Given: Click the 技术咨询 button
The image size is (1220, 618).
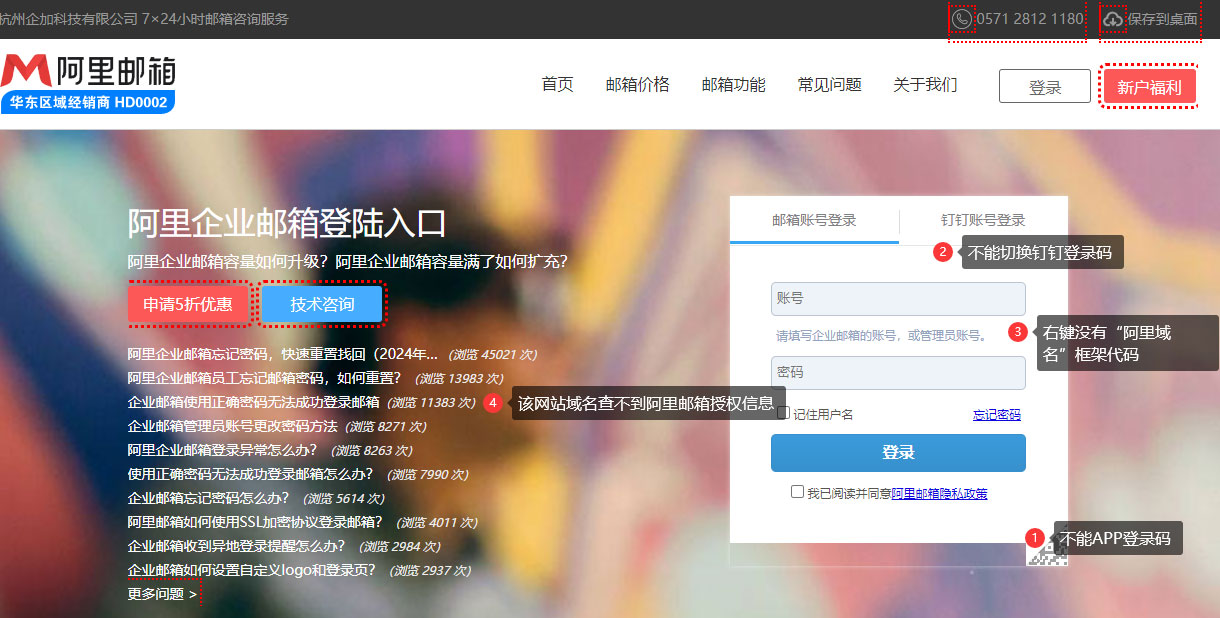Looking at the screenshot, I should tap(322, 304).
